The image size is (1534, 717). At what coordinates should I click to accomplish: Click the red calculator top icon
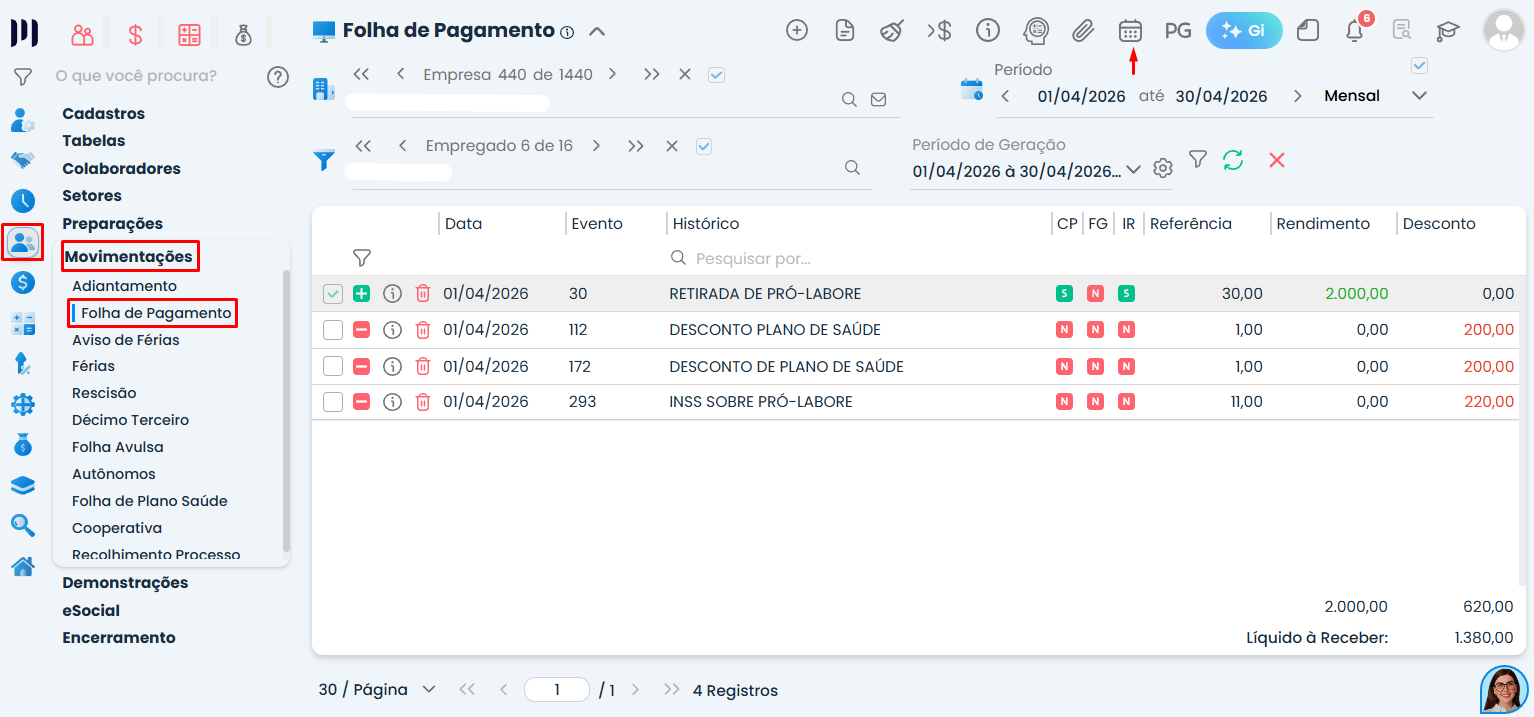click(x=189, y=36)
